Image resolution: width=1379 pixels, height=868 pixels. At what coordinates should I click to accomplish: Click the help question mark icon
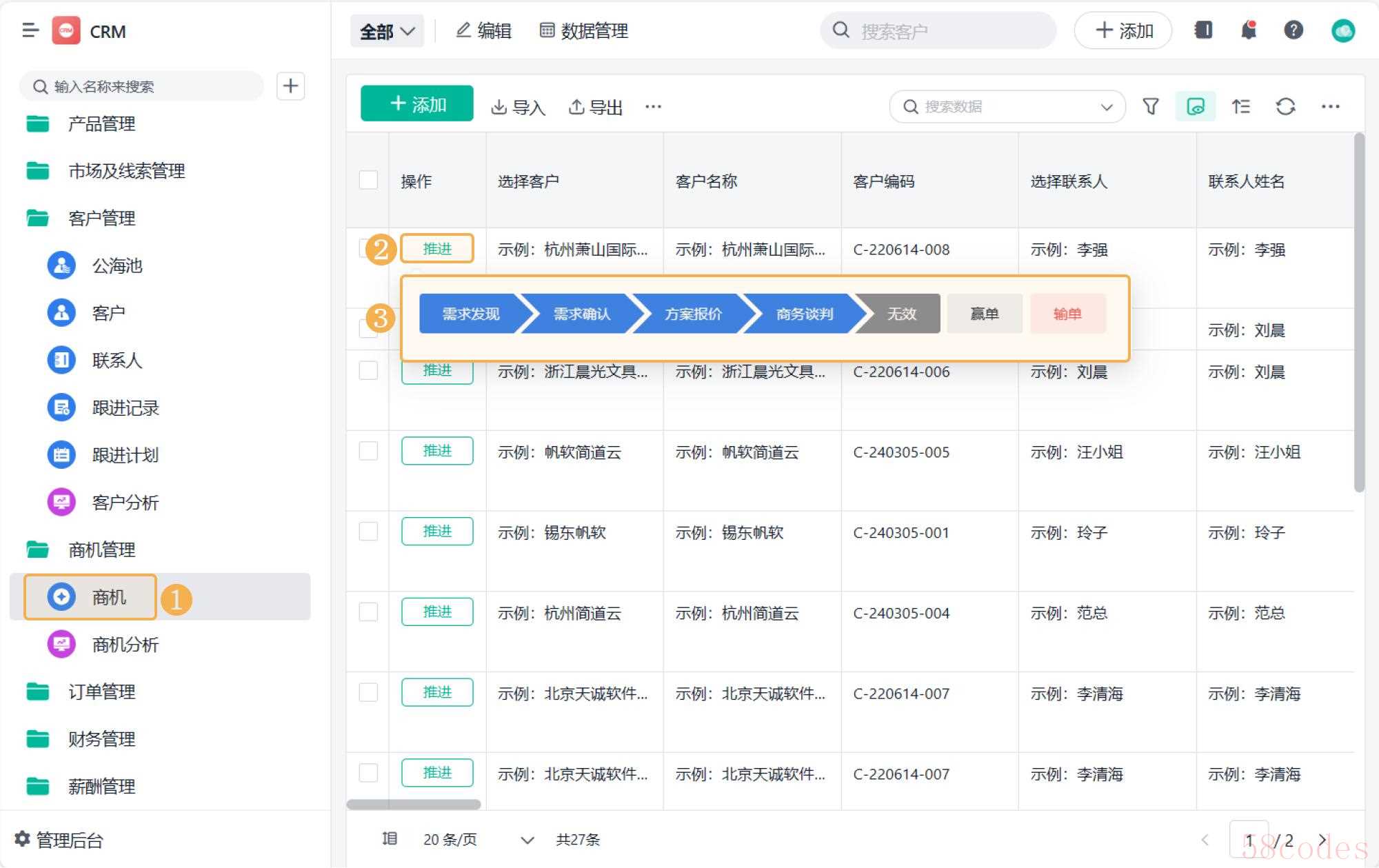[x=1294, y=30]
